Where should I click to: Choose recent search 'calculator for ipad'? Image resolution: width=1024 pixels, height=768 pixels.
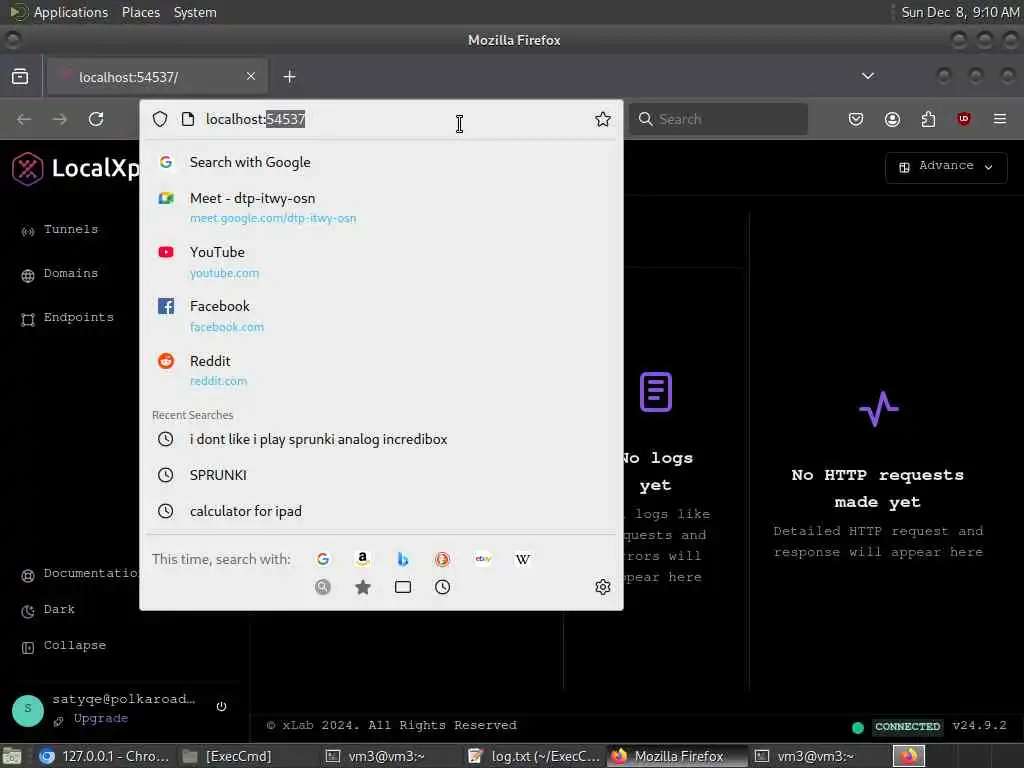point(381,511)
